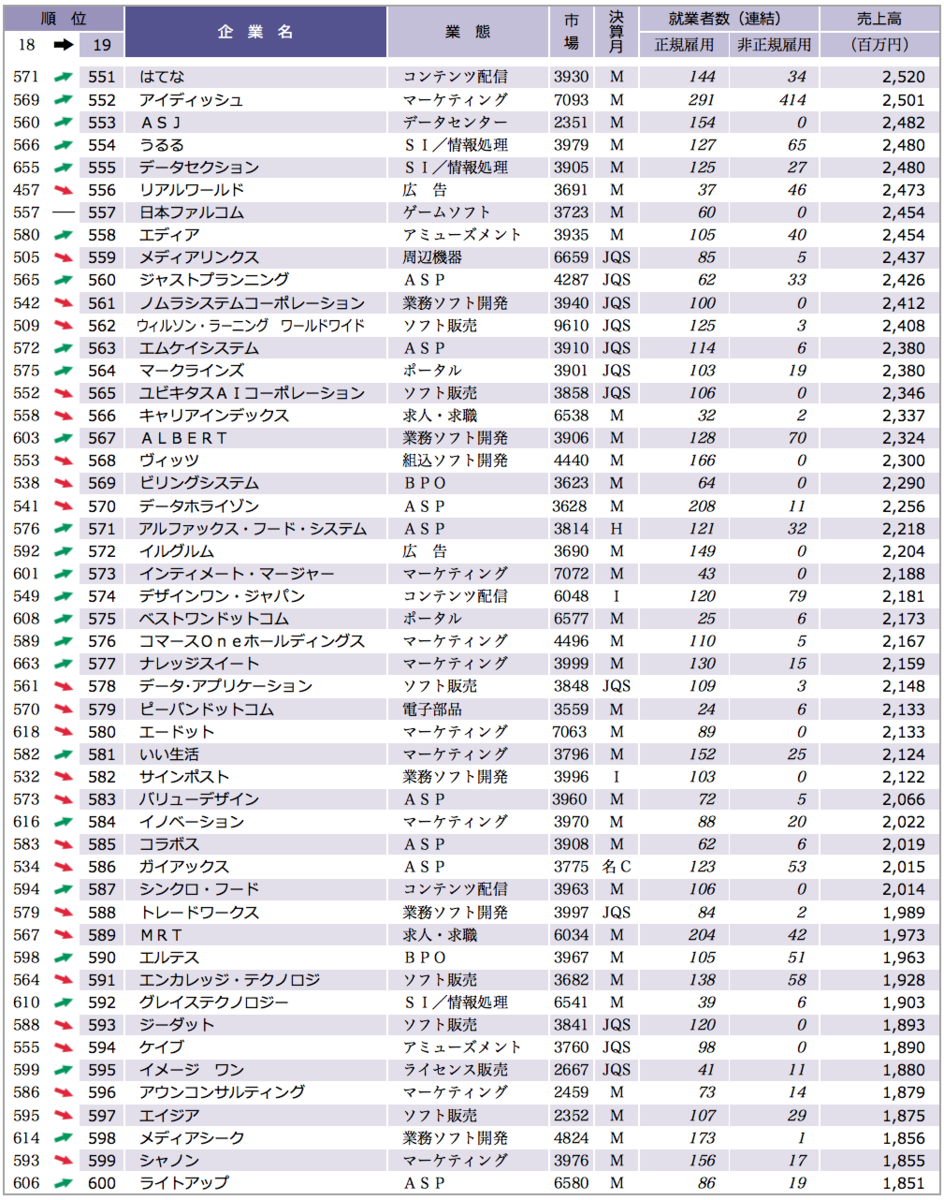Screen dimensions: 944x1200
Task: Click the red down arrow in the サインポスト row
Action: pos(64,777)
